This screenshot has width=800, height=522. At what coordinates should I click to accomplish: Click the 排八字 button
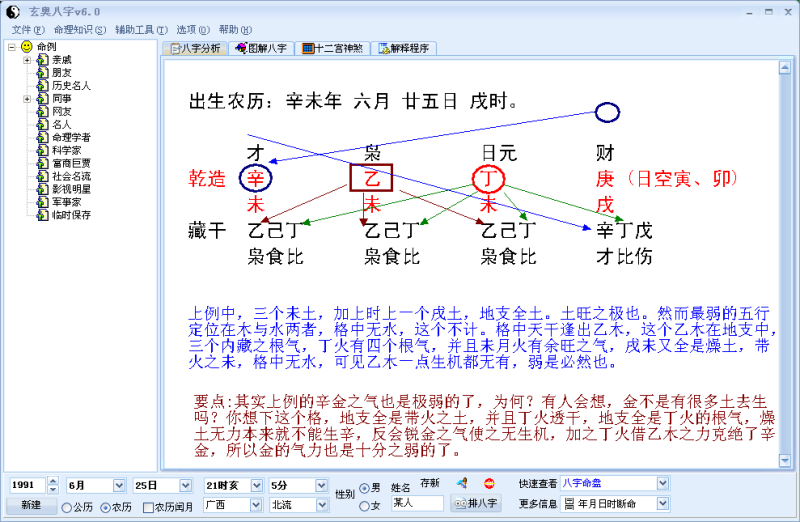[476, 504]
